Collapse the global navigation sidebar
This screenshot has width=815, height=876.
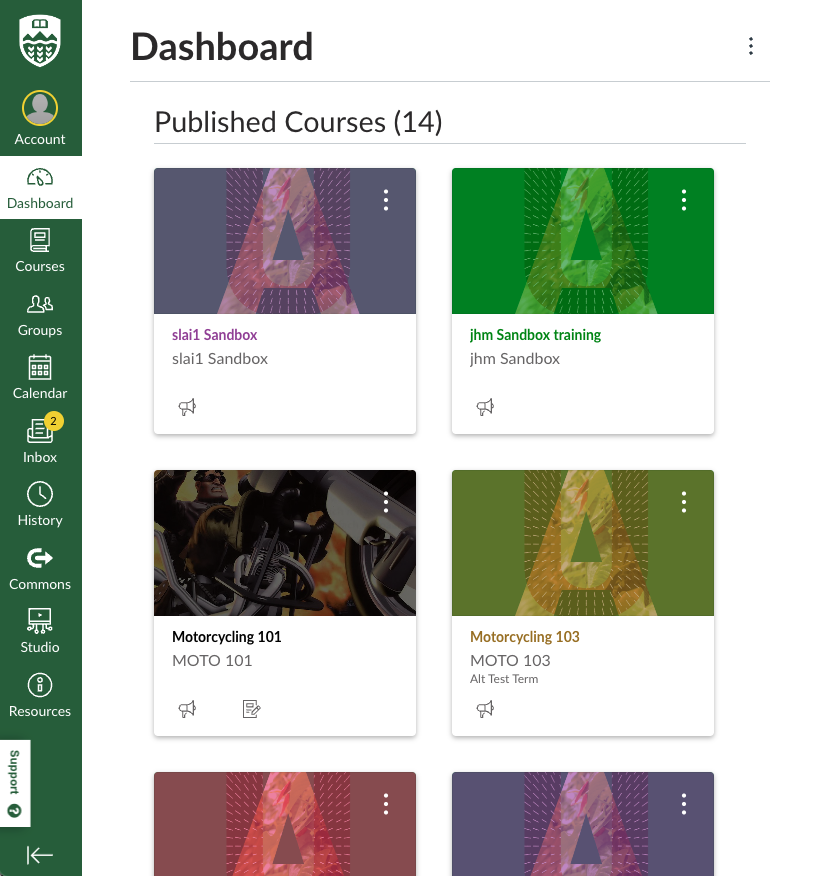[x=40, y=854]
